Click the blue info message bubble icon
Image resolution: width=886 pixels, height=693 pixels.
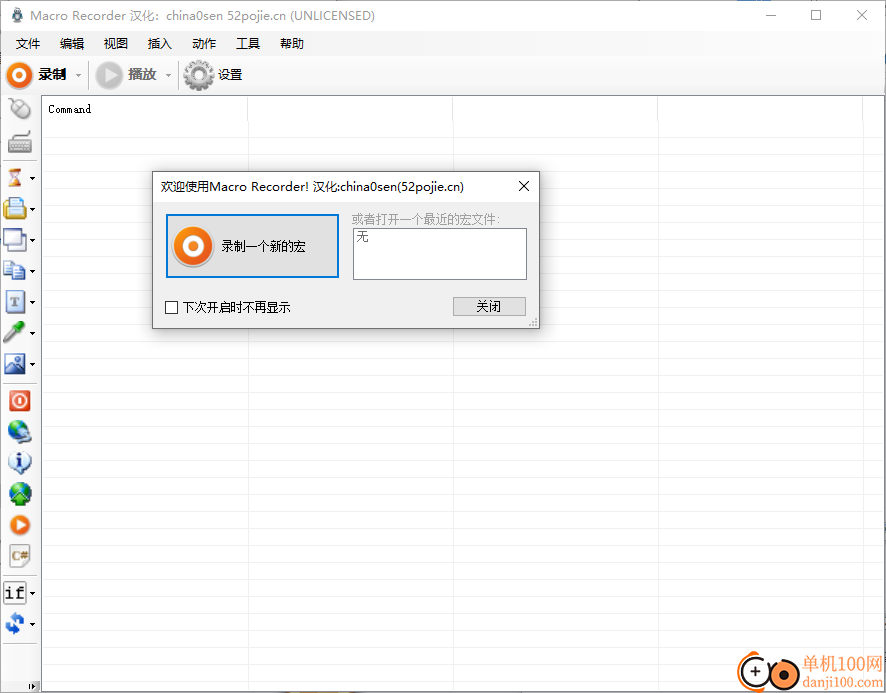pos(20,462)
